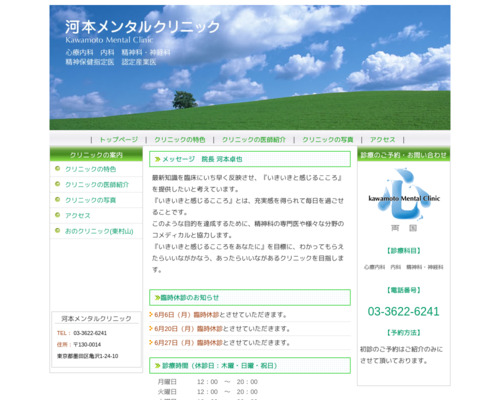Viewport: 500px width, 400px height.
Task: Select クリニックの医師紹介 in the navigation bar
Action: (254, 140)
